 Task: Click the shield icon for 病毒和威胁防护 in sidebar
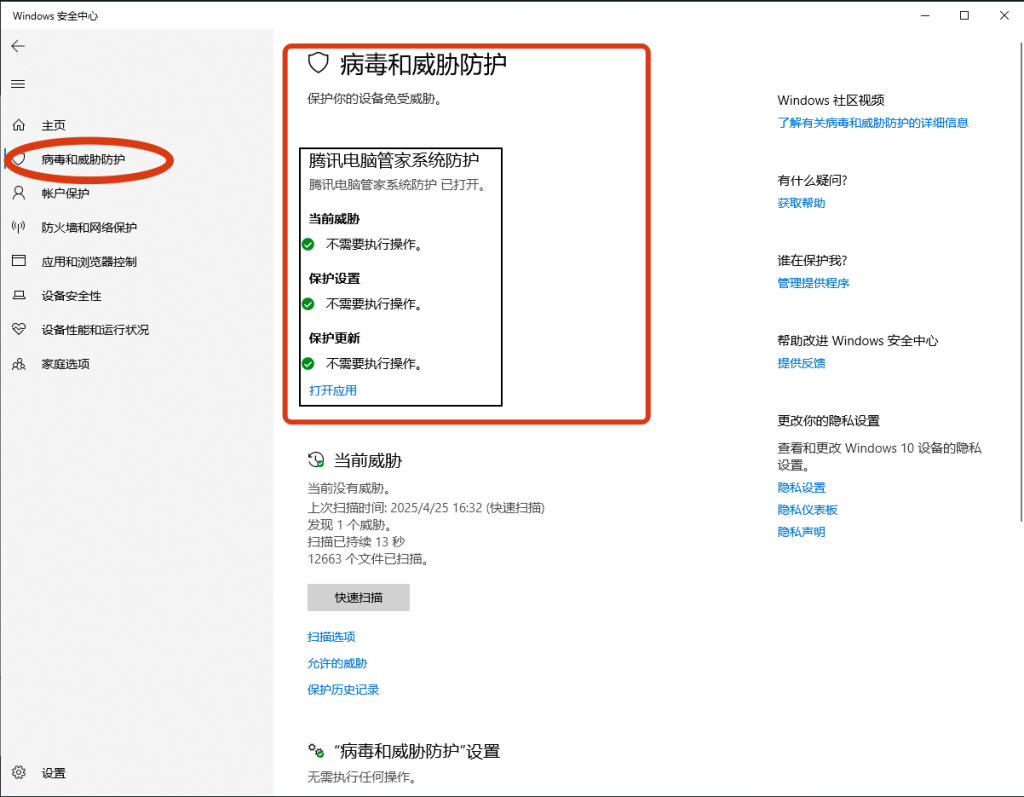pos(19,159)
